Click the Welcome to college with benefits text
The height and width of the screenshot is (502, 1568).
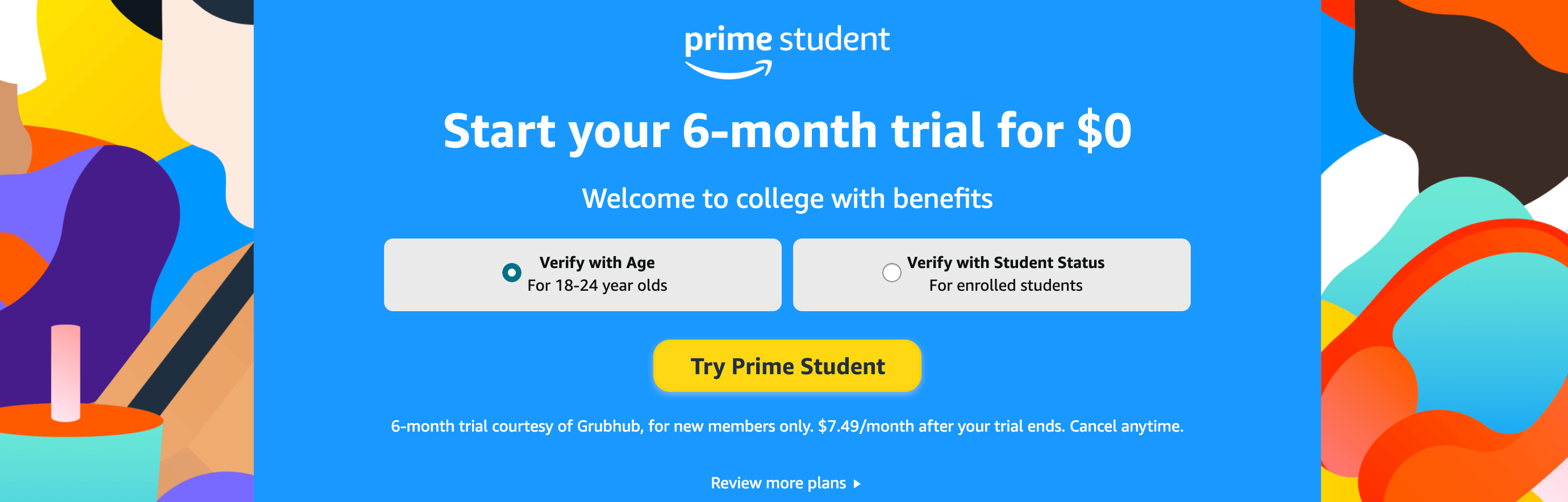point(787,198)
